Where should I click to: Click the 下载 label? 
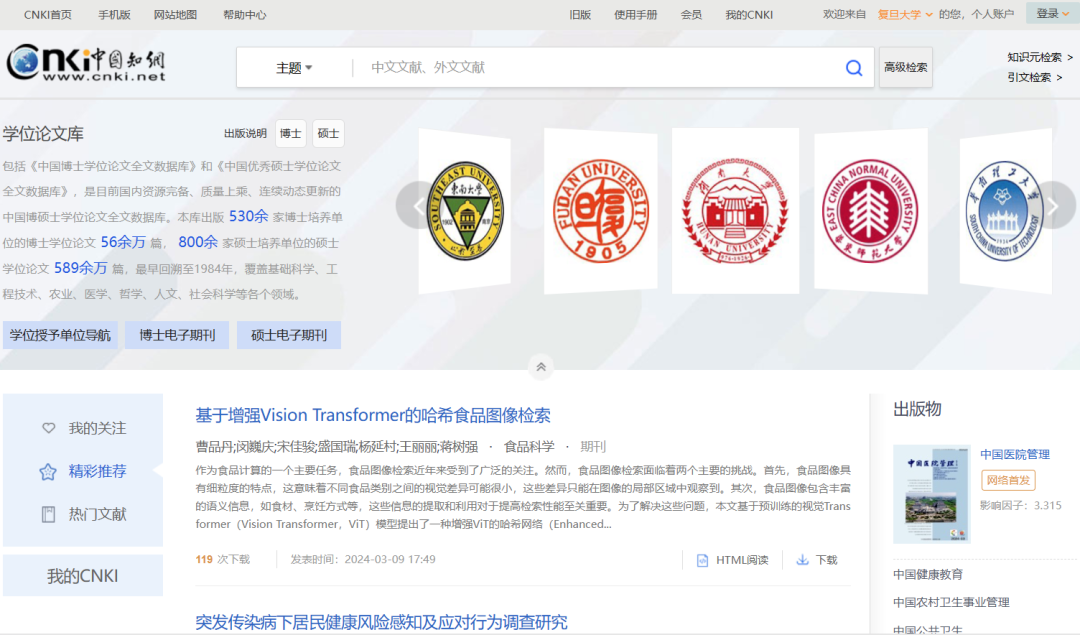827,560
